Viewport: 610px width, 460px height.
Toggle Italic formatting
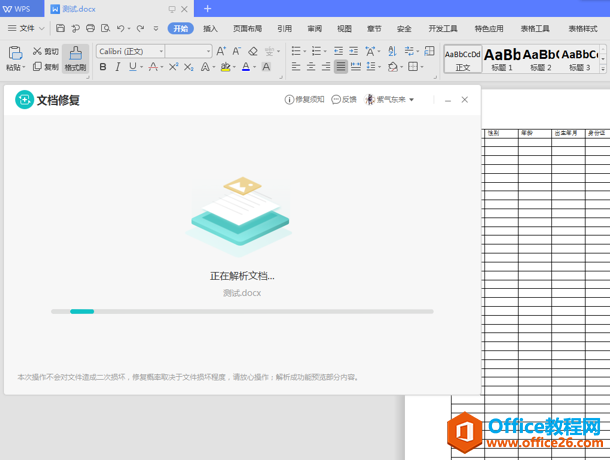click(117, 67)
